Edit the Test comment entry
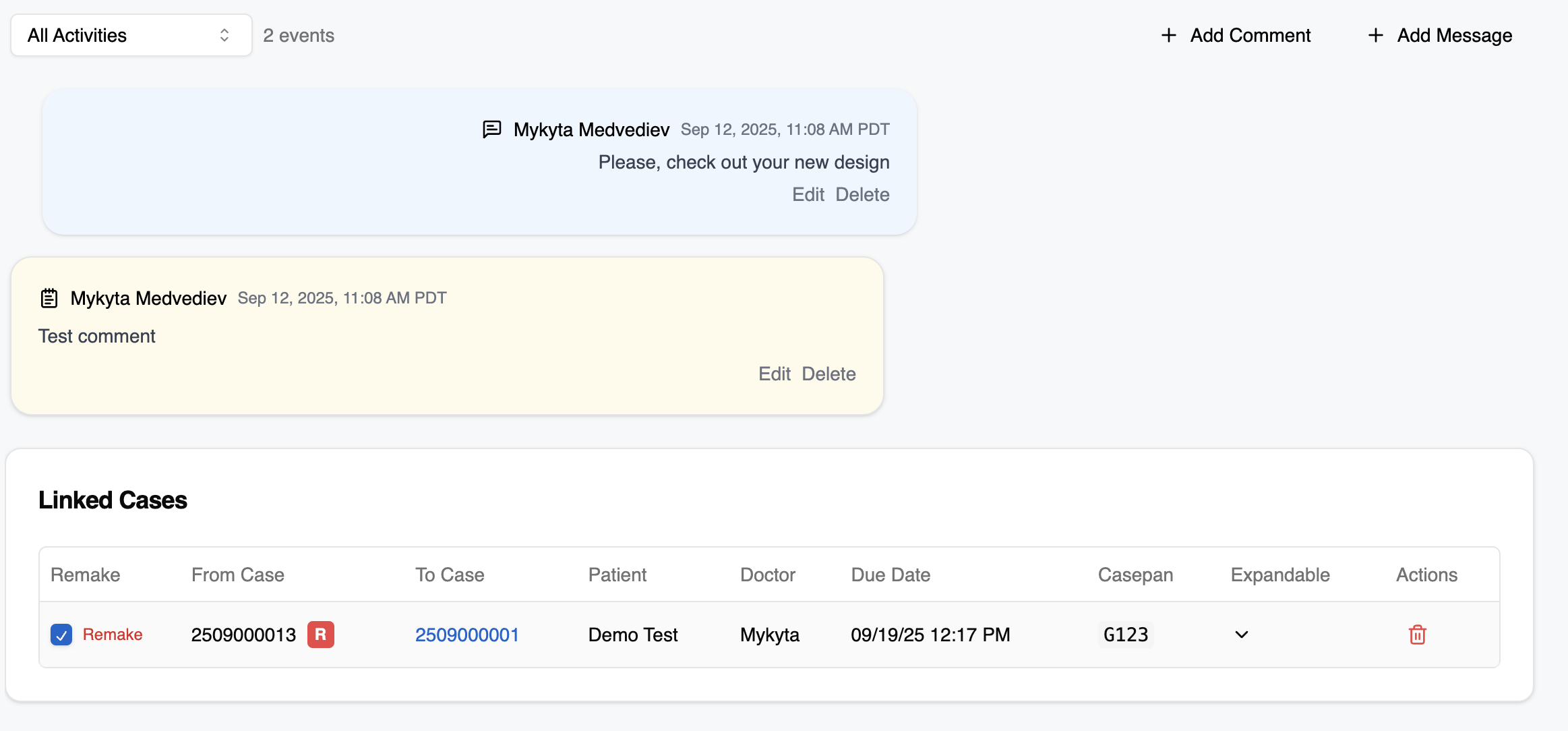 tap(774, 374)
